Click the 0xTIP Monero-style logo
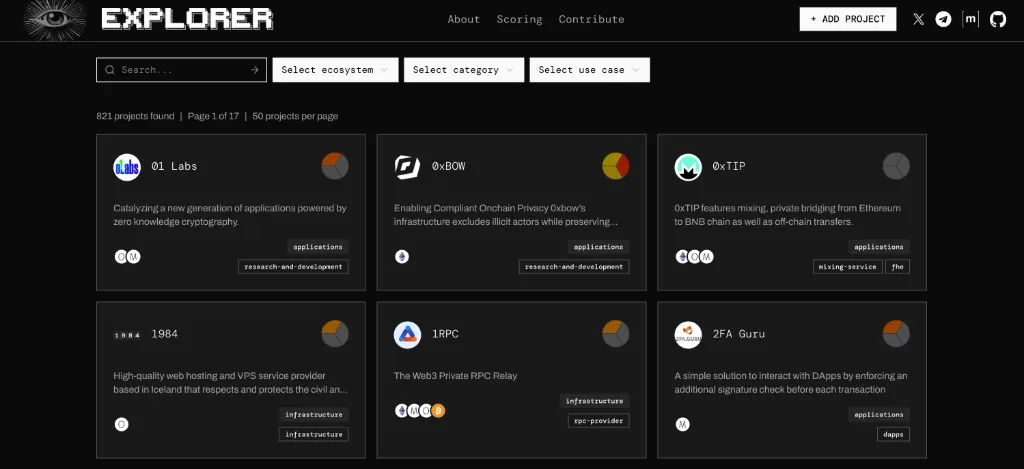The image size is (1024, 469). (x=688, y=167)
